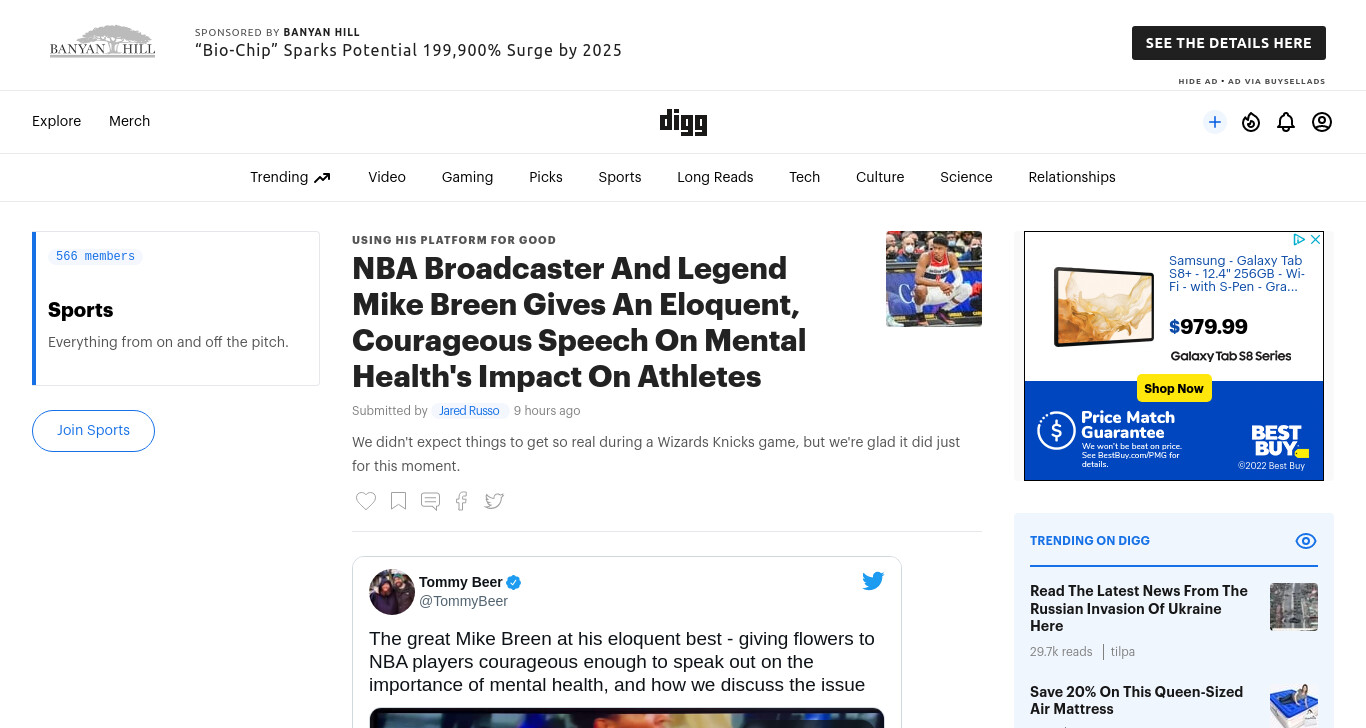Open the notifications bell icon
This screenshot has height=728, width=1366.
(x=1286, y=122)
